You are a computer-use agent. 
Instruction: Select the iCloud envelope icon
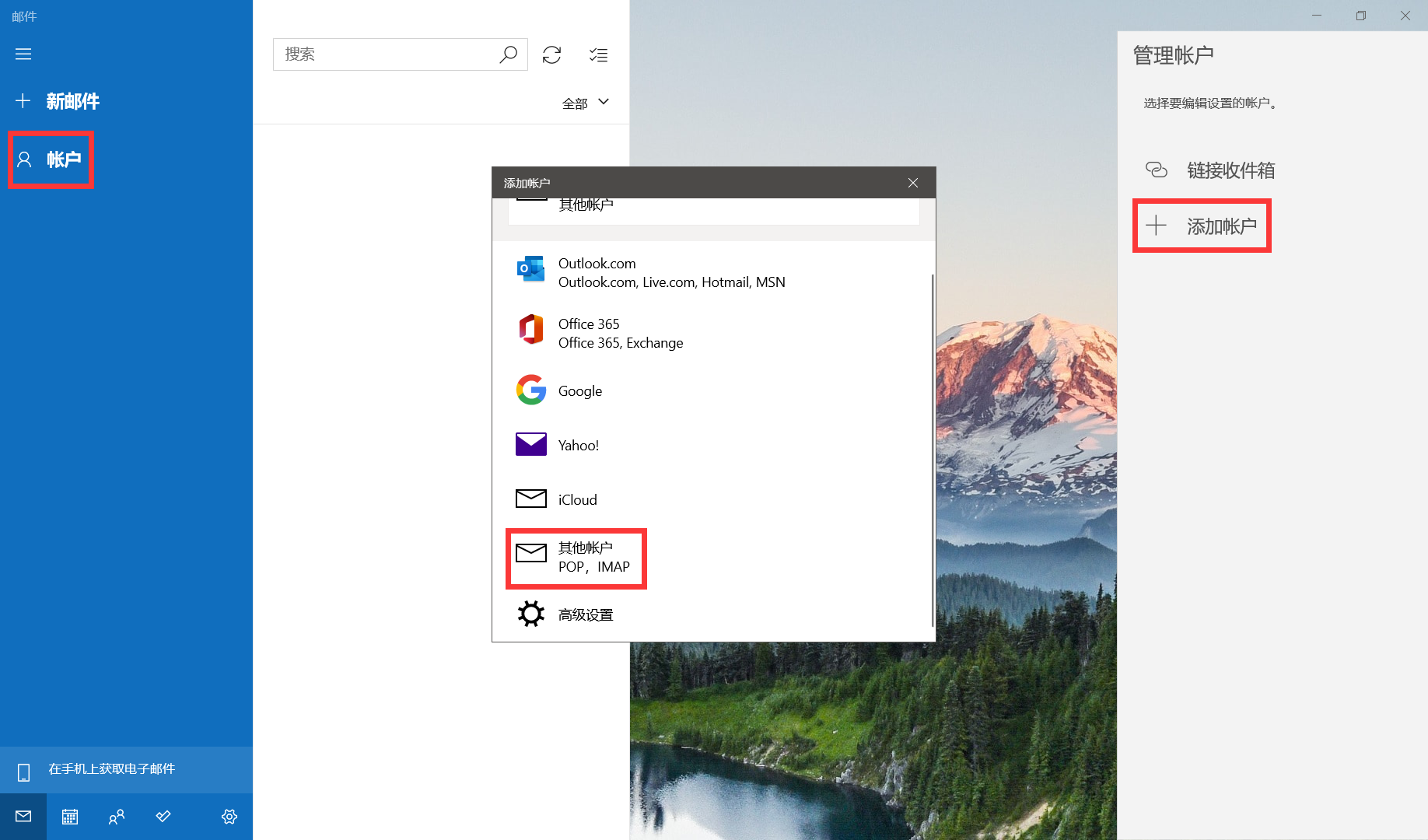(531, 498)
